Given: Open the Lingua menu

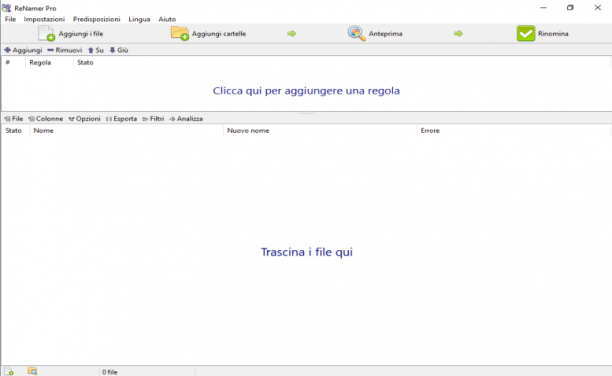Looking at the screenshot, I should (139, 19).
